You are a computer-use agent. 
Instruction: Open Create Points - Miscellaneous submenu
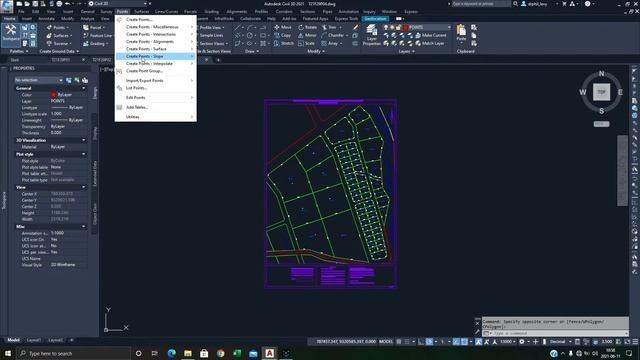(156, 27)
